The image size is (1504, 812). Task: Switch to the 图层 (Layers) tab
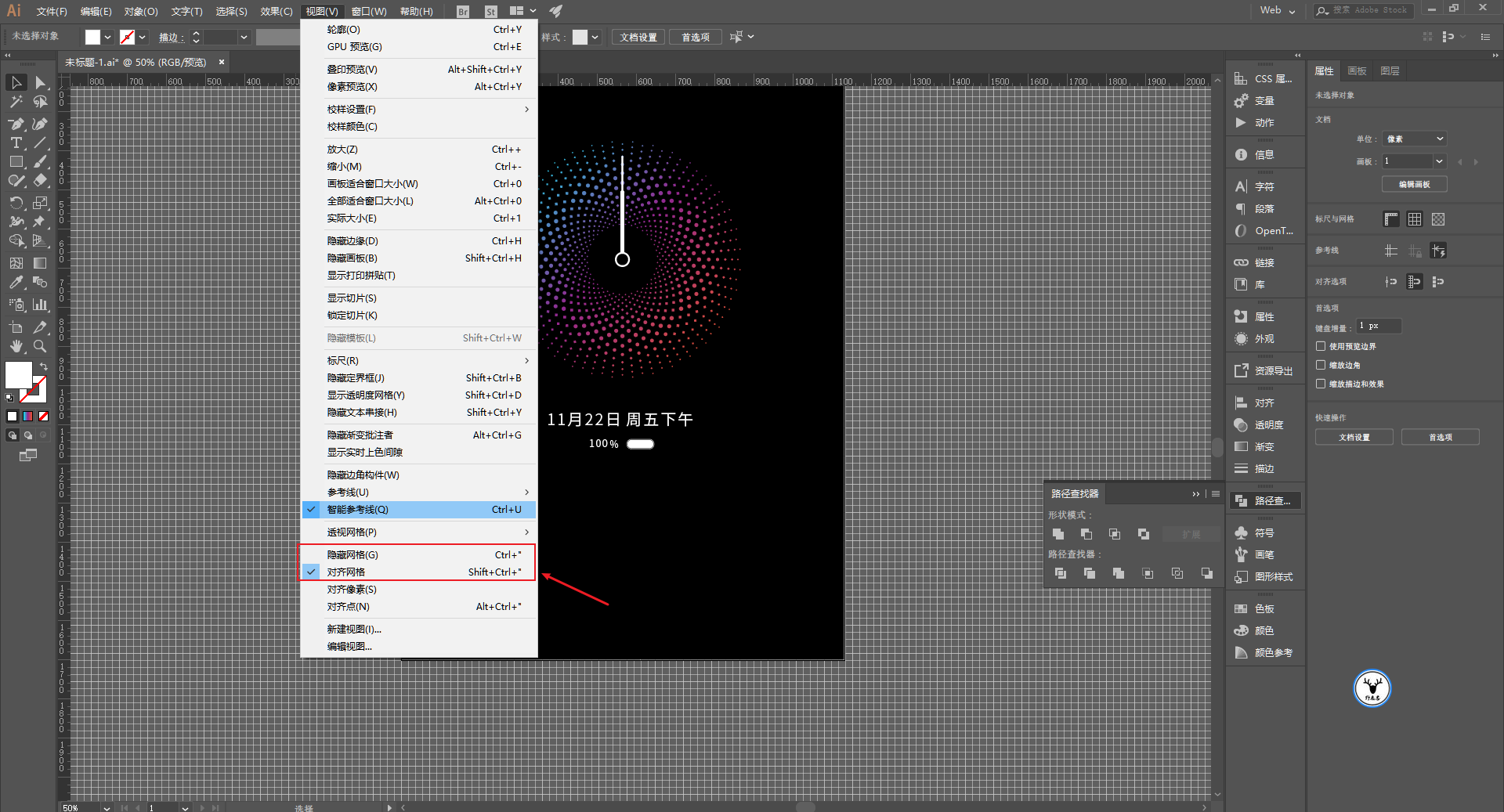[x=1390, y=70]
